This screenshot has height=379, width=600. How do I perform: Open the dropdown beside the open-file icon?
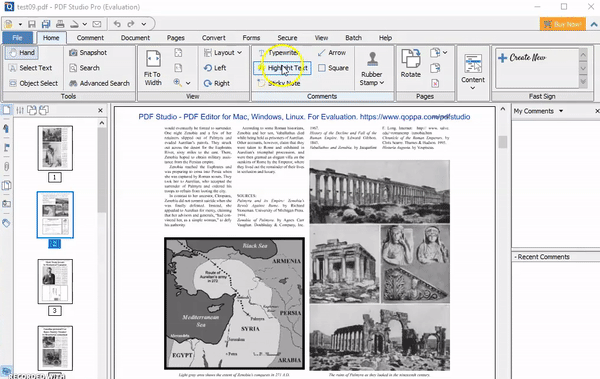click(20, 24)
